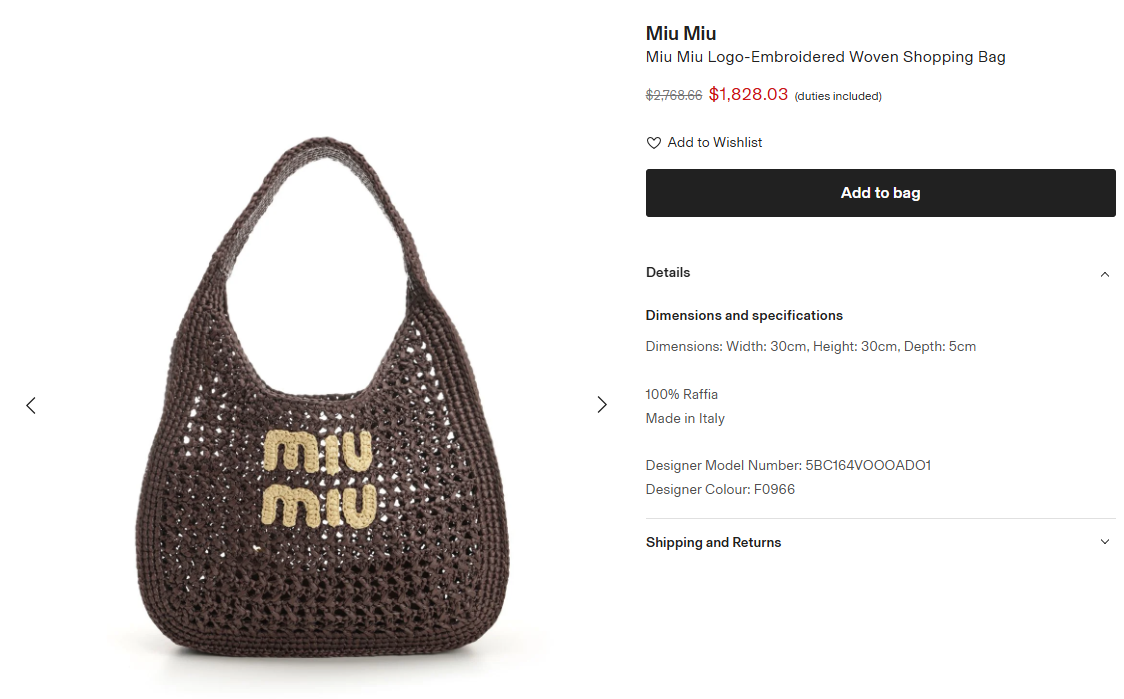Click the Designer Colour F0966 line
1124x699 pixels.
pos(720,489)
